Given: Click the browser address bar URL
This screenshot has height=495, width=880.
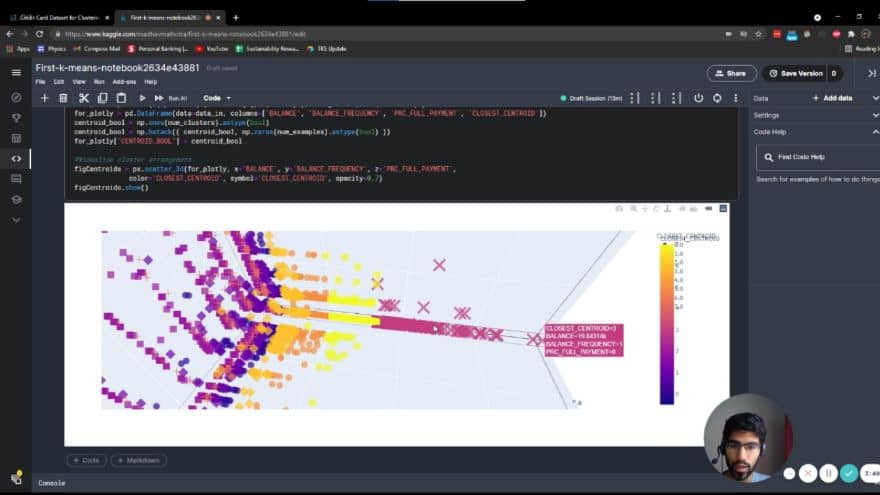Looking at the screenshot, I should 185,34.
